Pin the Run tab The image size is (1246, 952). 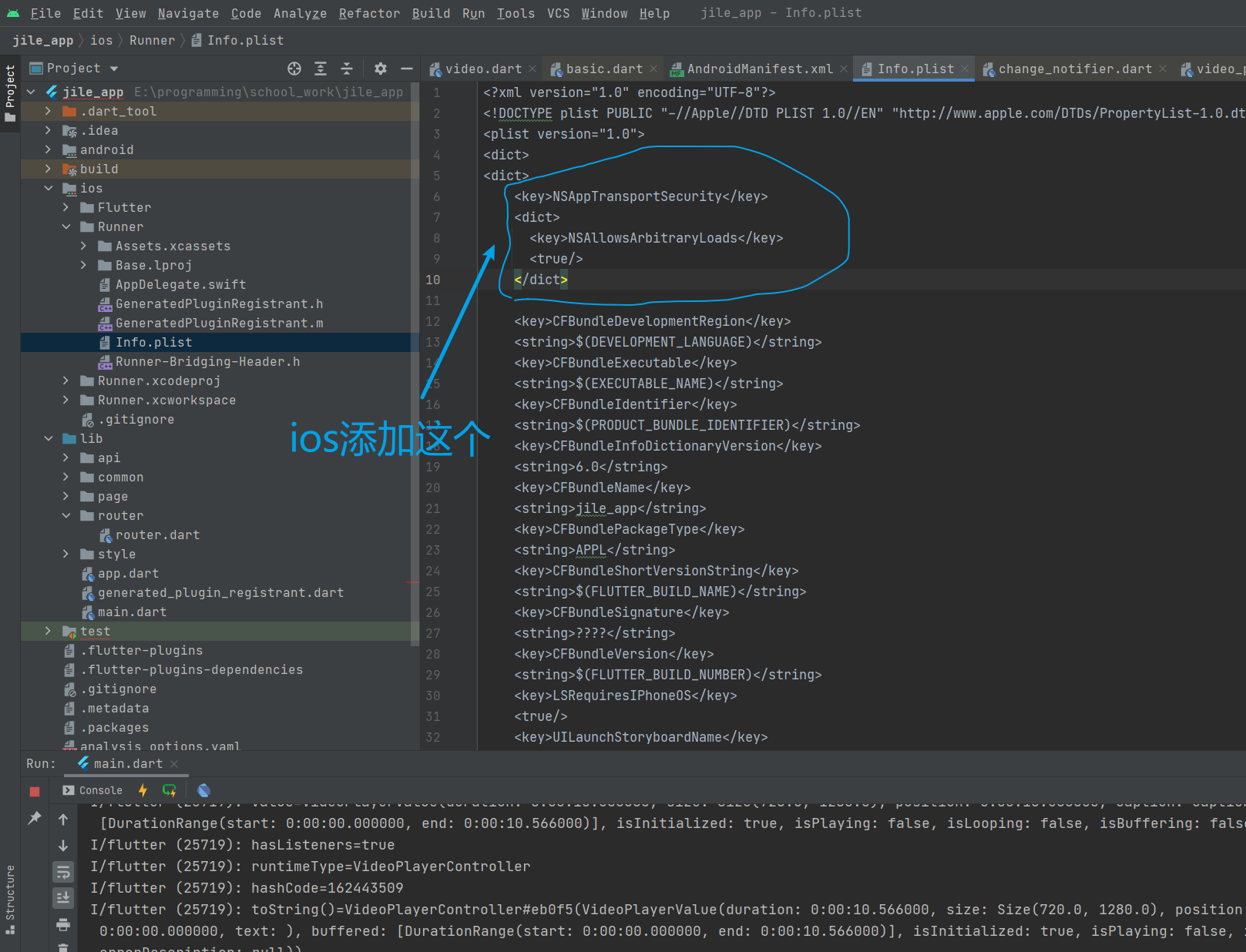click(35, 818)
